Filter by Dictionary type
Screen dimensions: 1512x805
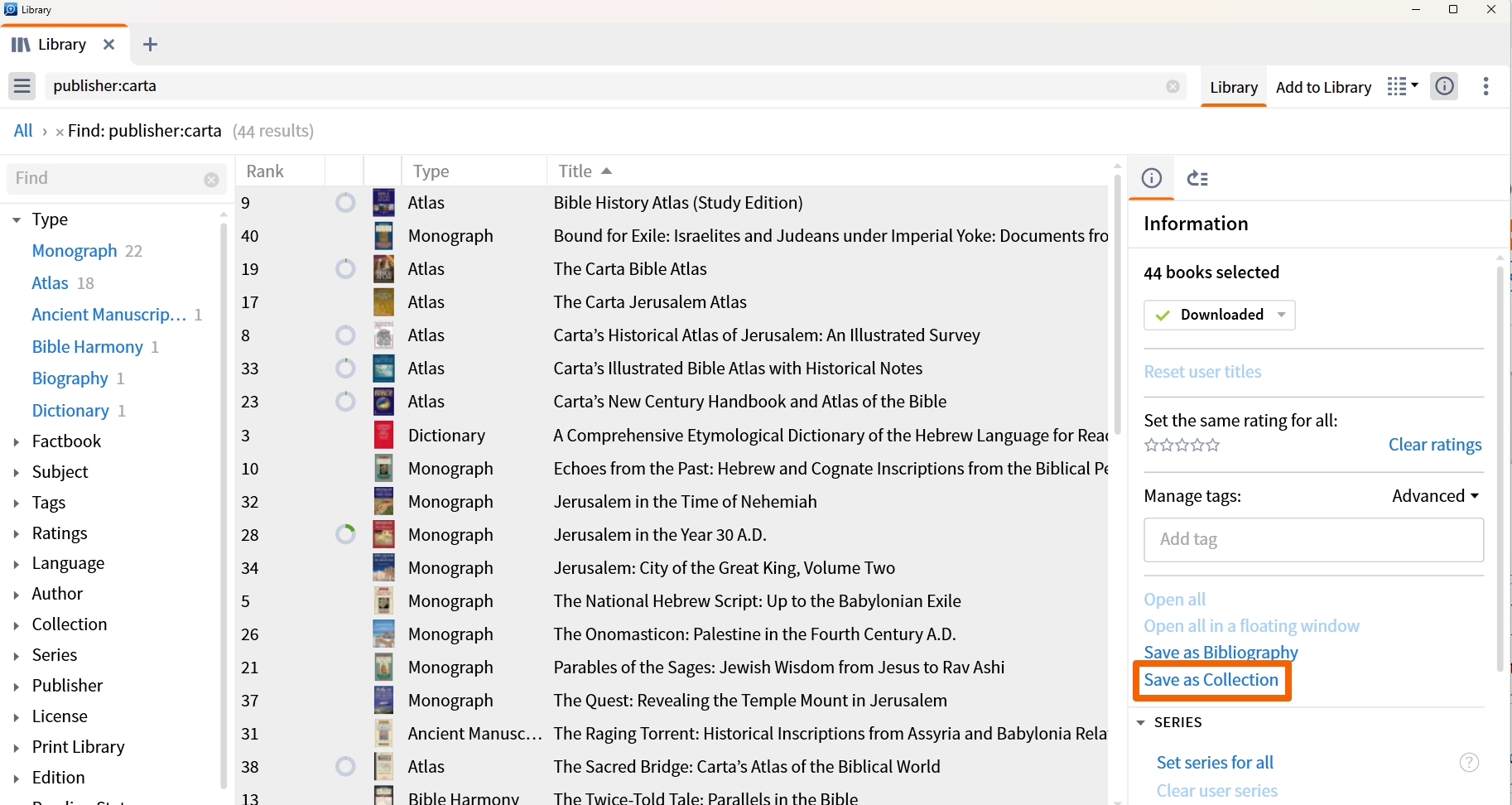[x=70, y=411]
